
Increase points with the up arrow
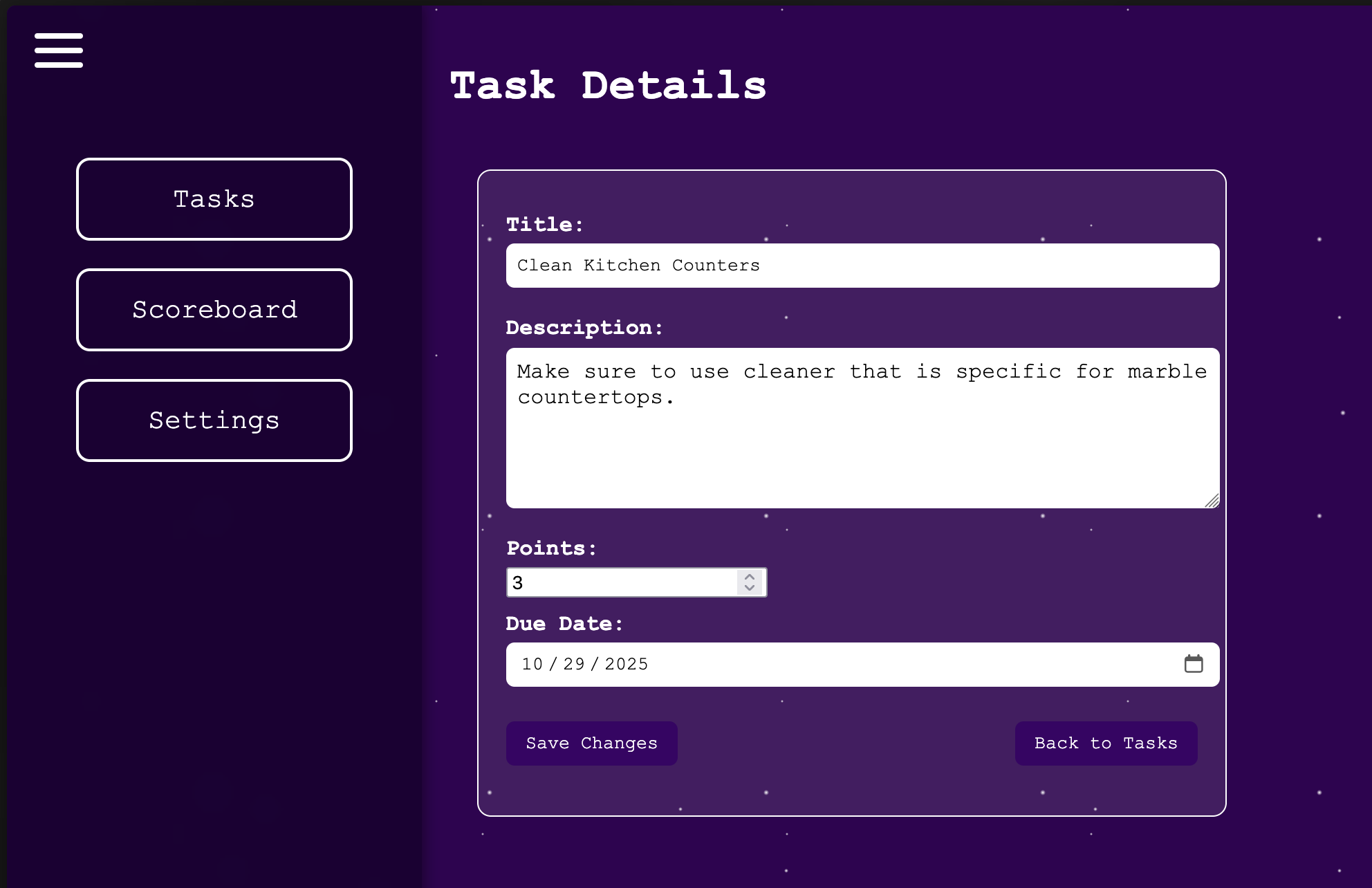(x=750, y=576)
